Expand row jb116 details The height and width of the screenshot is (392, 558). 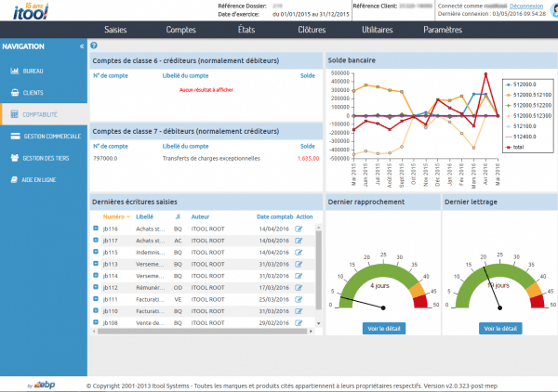tap(96, 228)
